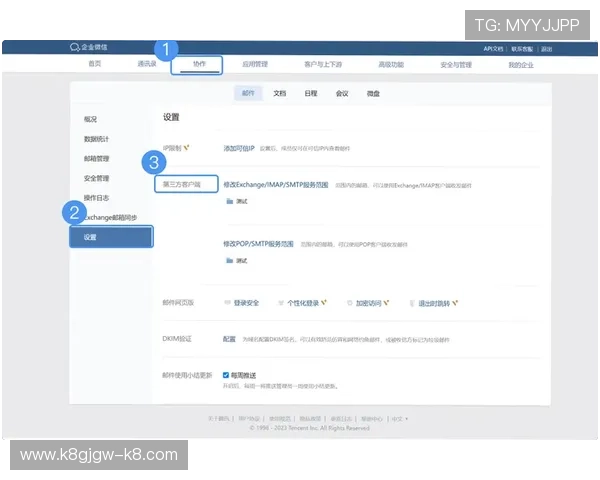The image size is (600, 480).
Task: Click the 关于腾讯 footer link
Action: pos(218,419)
